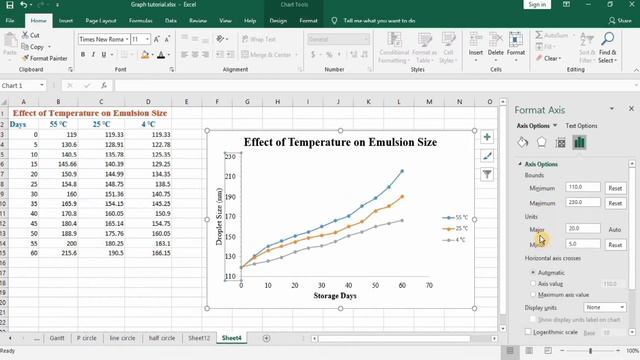Collapse the Axis Options section triangle
The image size is (640, 360).
[x=520, y=164]
